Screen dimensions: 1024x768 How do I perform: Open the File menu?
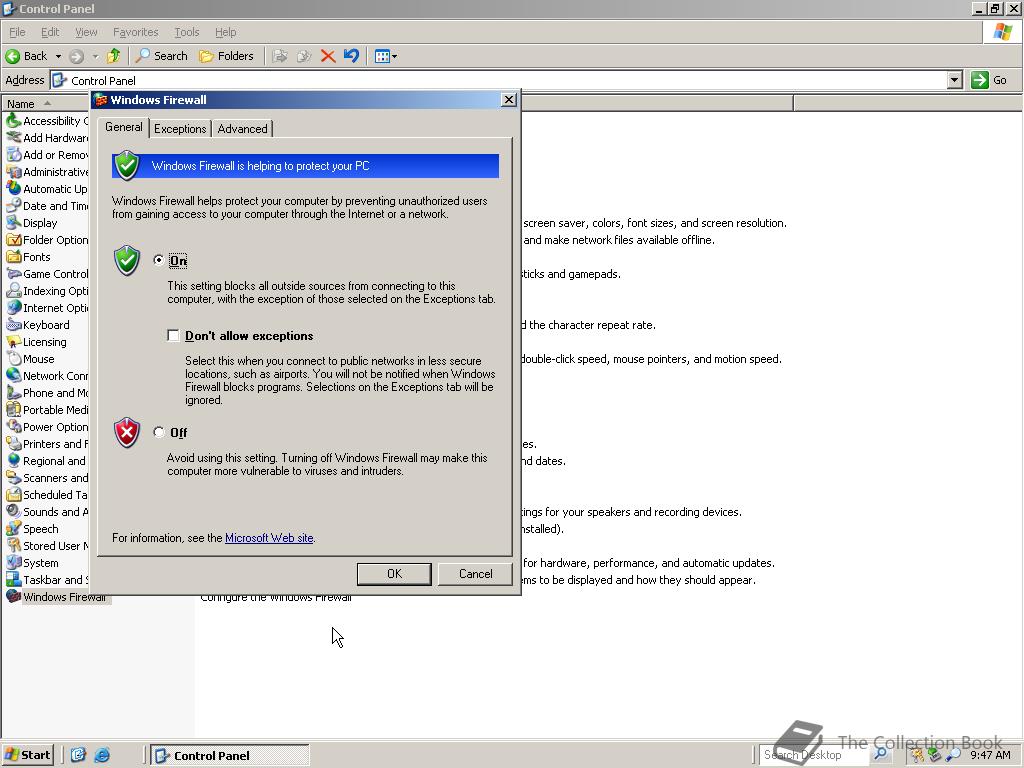17,32
